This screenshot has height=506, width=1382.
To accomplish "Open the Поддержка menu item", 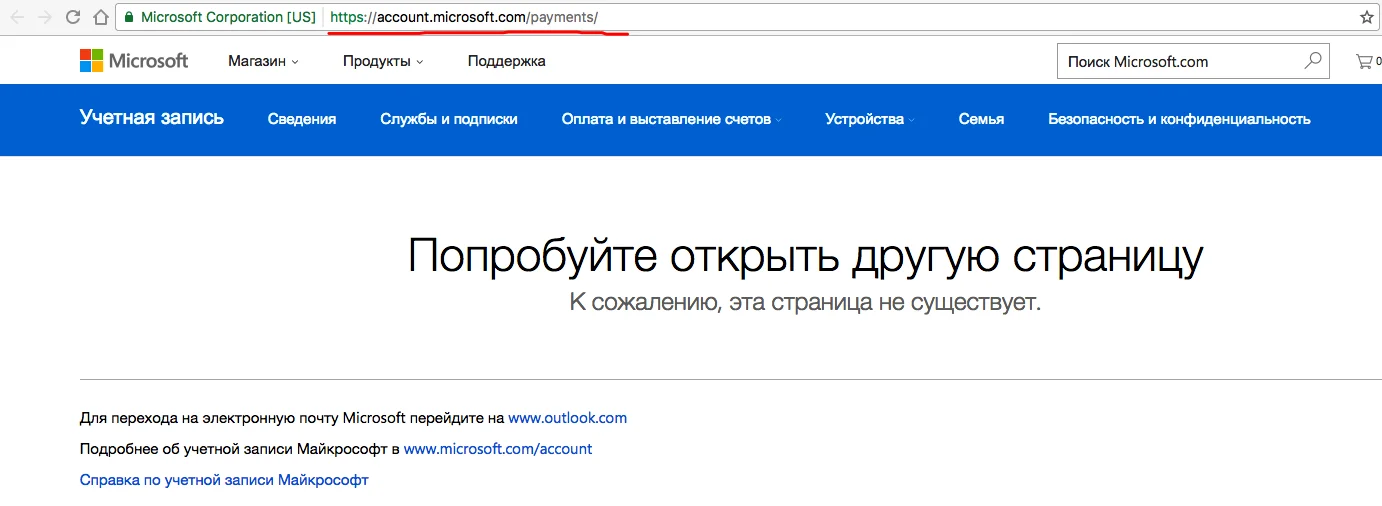I will point(506,61).
